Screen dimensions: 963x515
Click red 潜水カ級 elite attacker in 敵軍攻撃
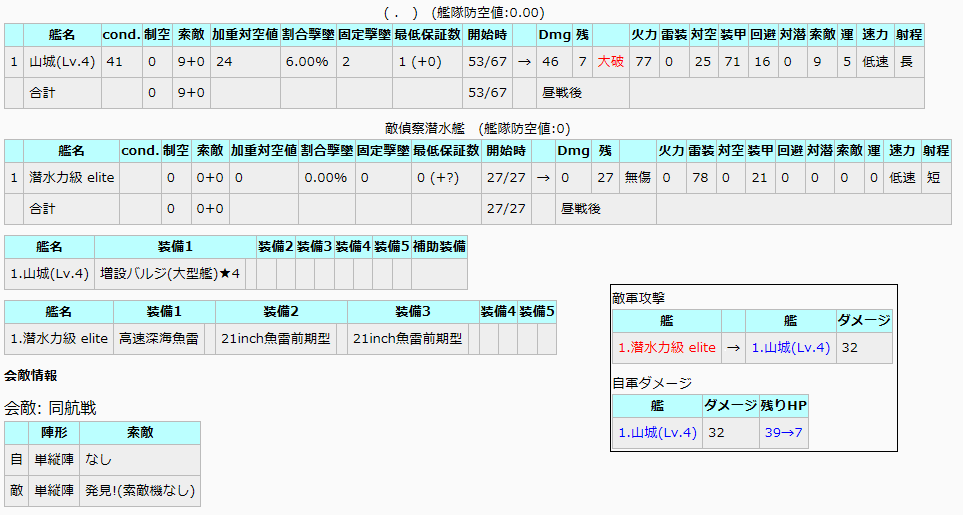[x=667, y=348]
